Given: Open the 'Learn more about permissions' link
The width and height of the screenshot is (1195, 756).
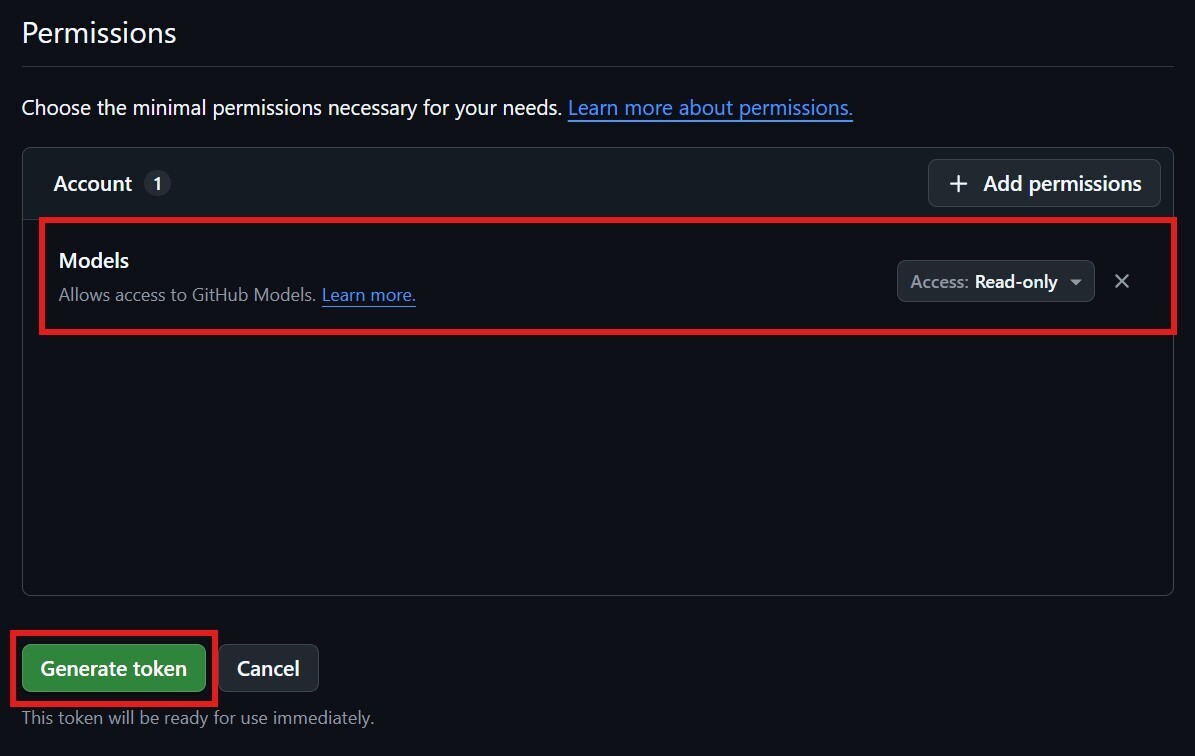Looking at the screenshot, I should click(710, 108).
